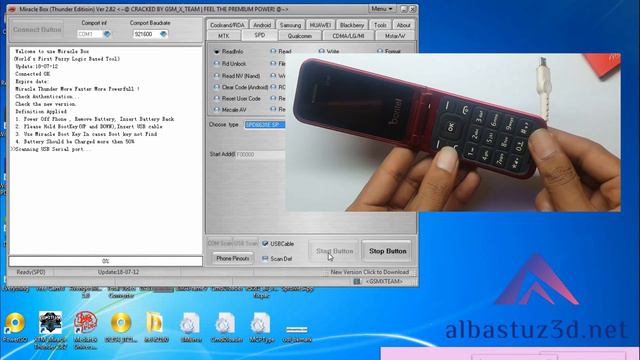Click 'Scanning USB Serial port...' log line

pyautogui.click(x=51, y=149)
